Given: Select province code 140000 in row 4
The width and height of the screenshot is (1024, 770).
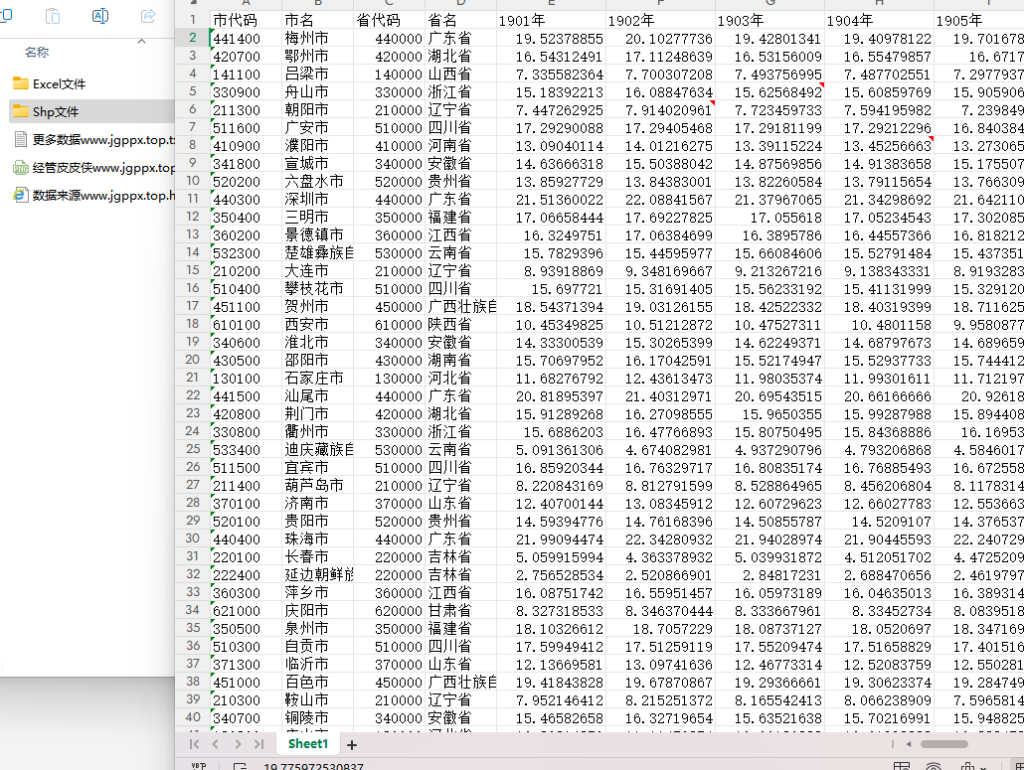Looking at the screenshot, I should tap(389, 74).
